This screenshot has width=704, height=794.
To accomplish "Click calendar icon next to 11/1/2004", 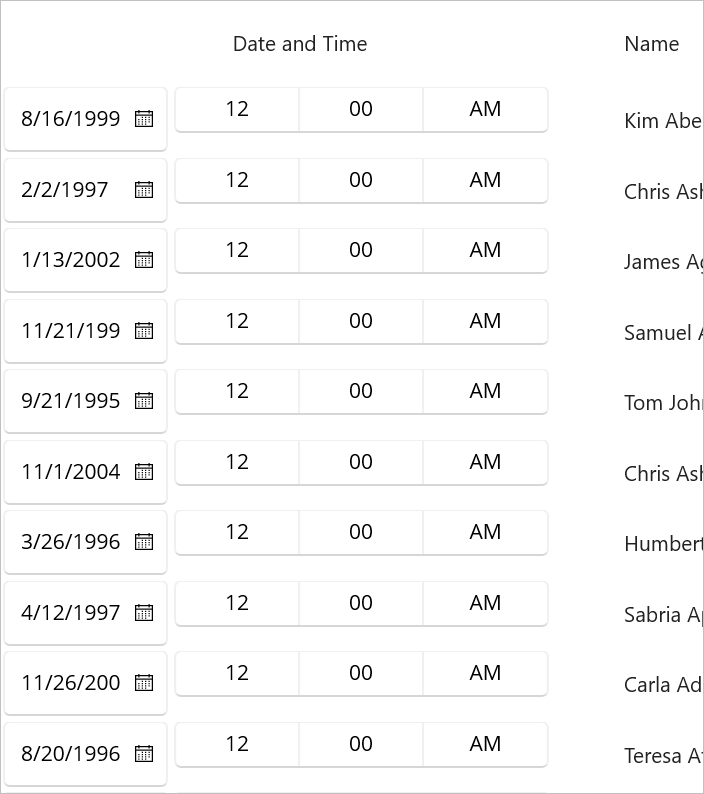I will pyautogui.click(x=144, y=471).
